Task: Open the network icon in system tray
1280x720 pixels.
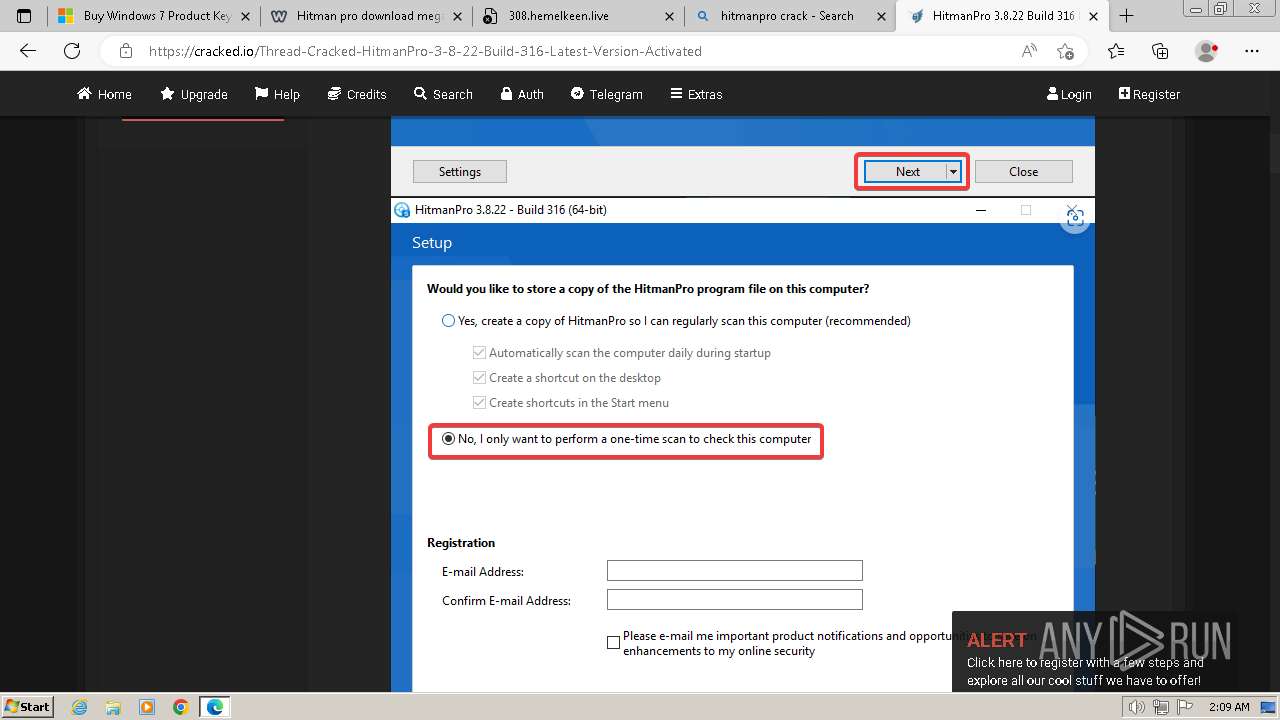Action: click(x=1161, y=707)
